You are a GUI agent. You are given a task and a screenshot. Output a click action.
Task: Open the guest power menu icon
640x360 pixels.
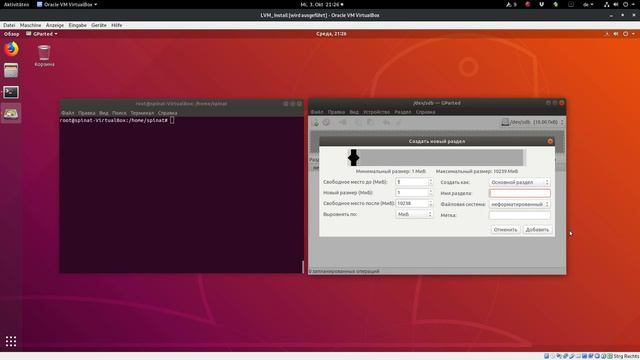tap(625, 34)
